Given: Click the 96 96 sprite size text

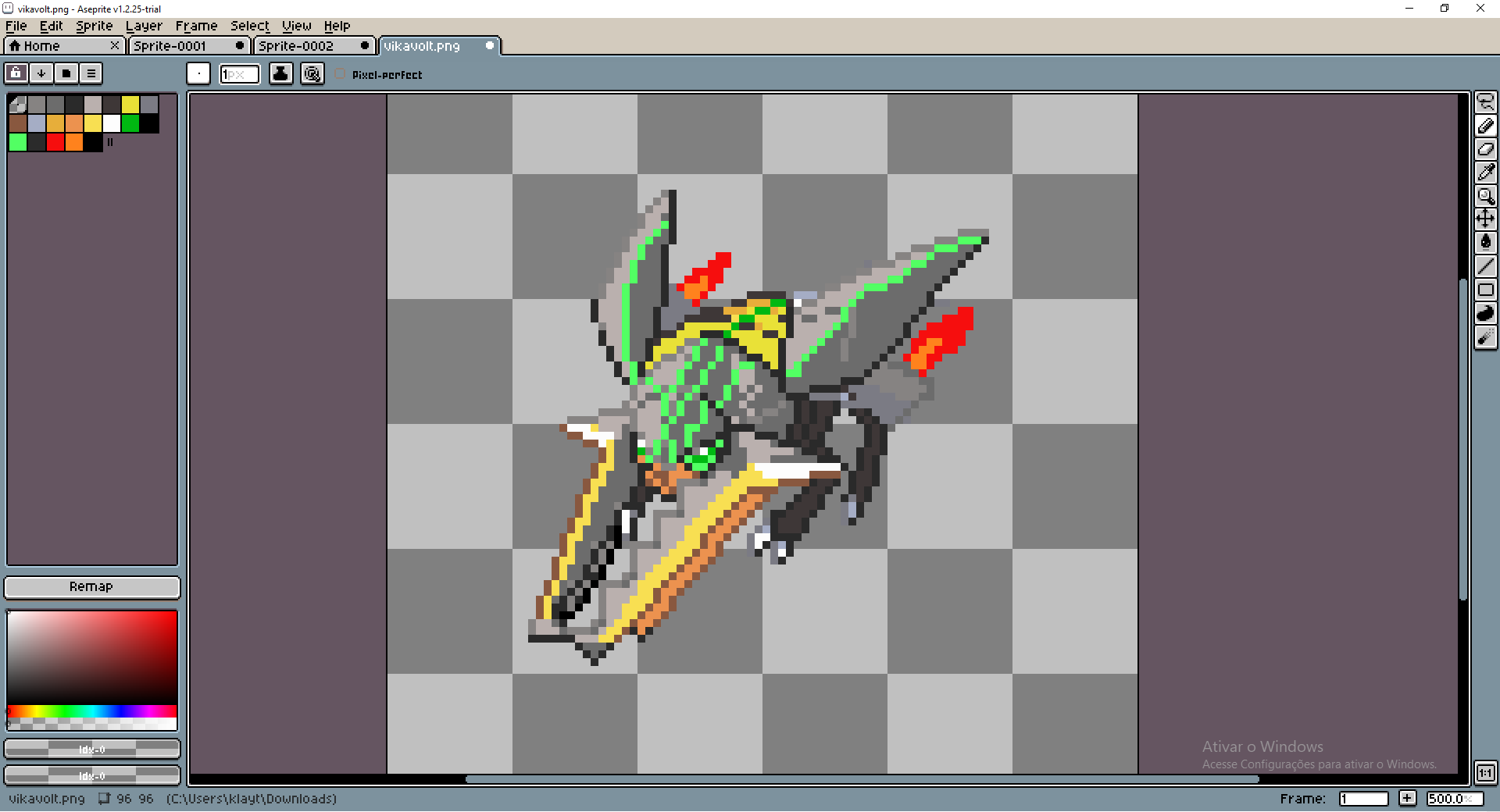Looking at the screenshot, I should (x=134, y=799).
